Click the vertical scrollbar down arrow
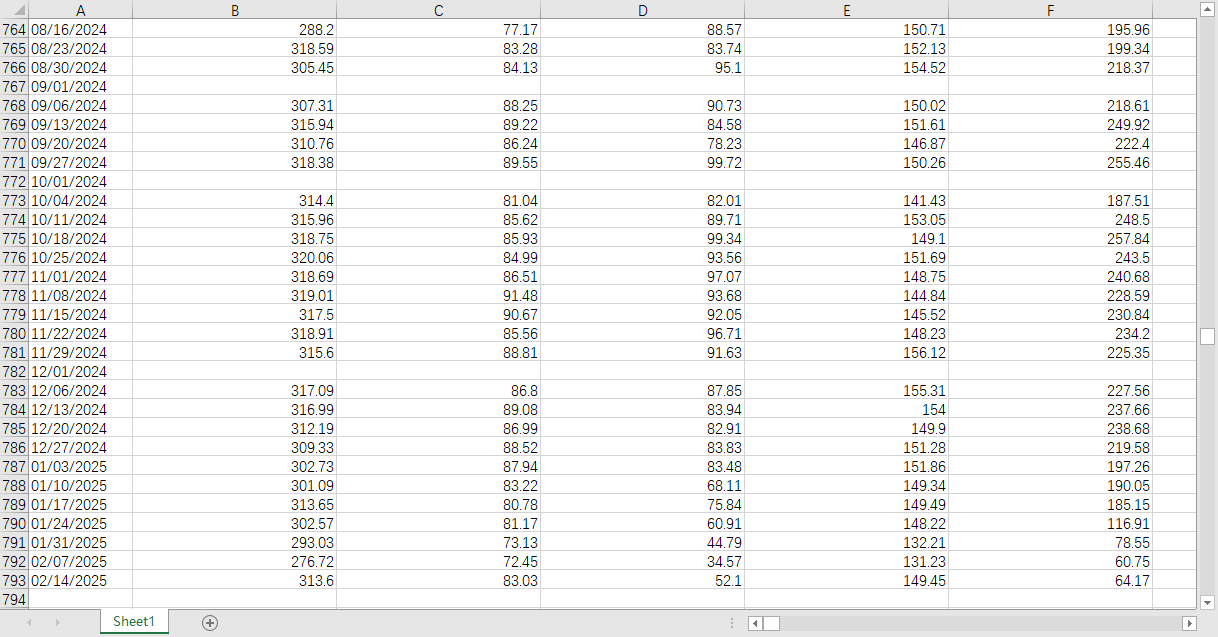 [x=1207, y=602]
